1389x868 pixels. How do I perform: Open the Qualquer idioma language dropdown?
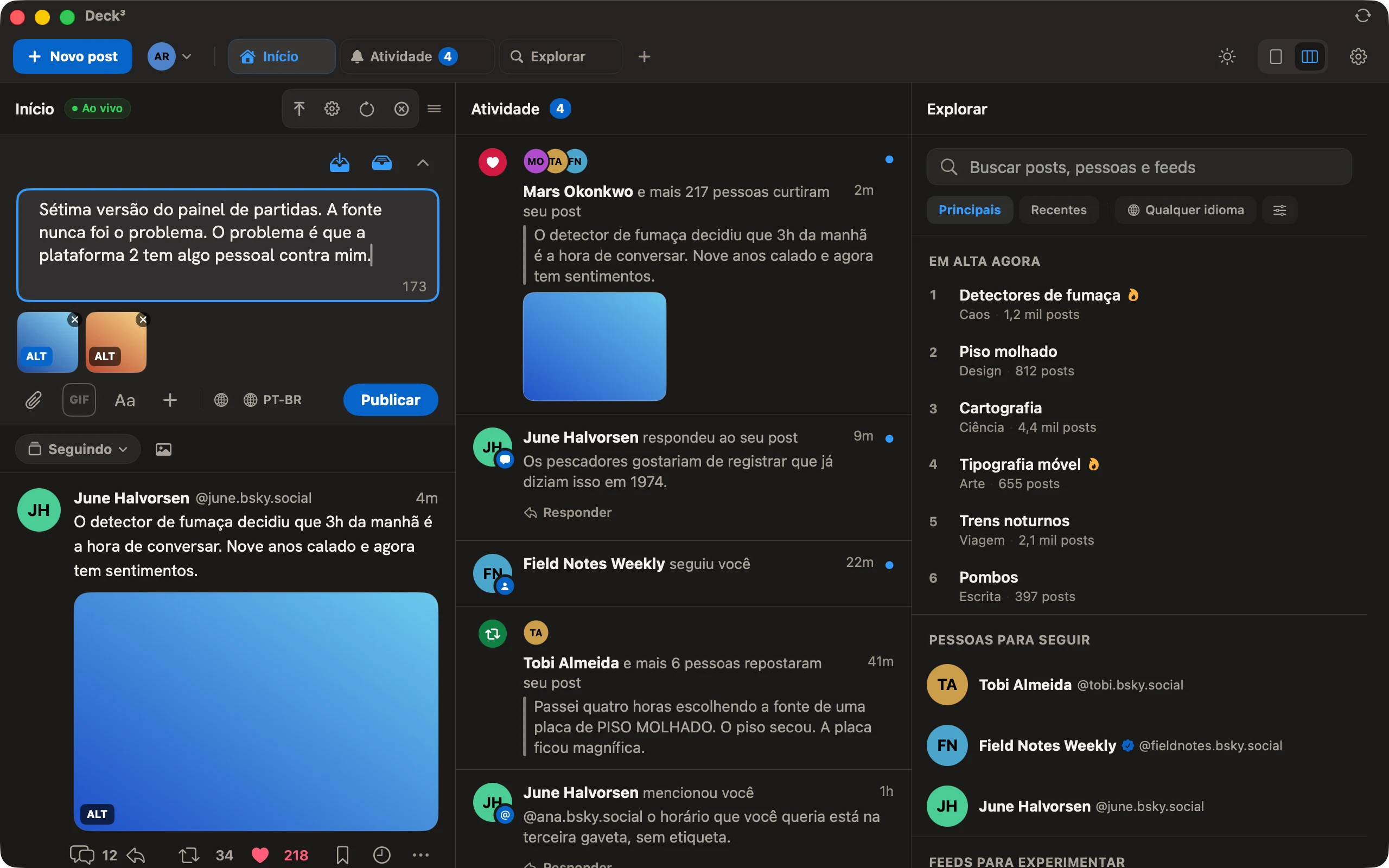tap(1186, 210)
